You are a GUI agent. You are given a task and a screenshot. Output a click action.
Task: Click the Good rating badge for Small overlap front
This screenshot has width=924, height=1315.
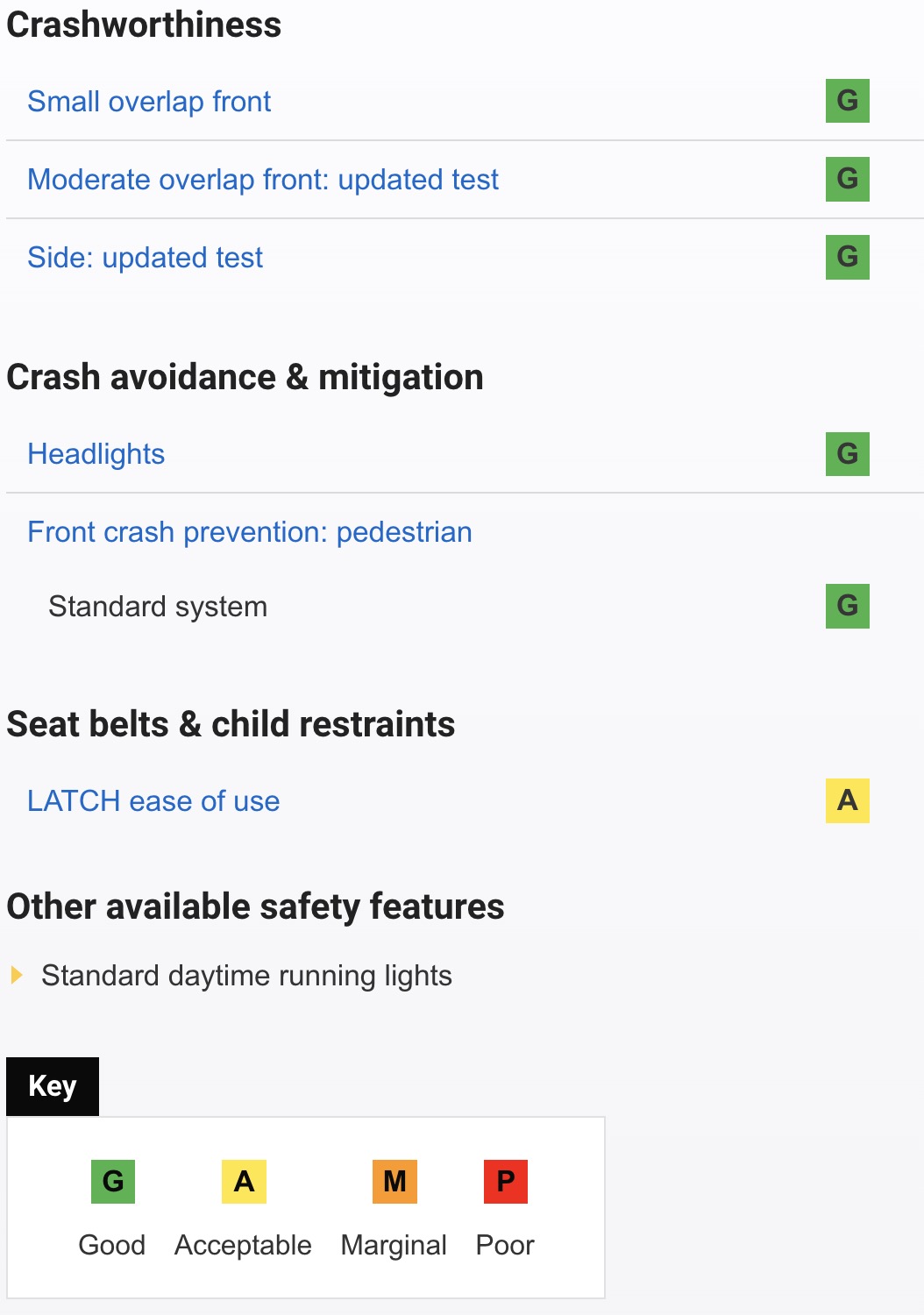pyautogui.click(x=847, y=101)
